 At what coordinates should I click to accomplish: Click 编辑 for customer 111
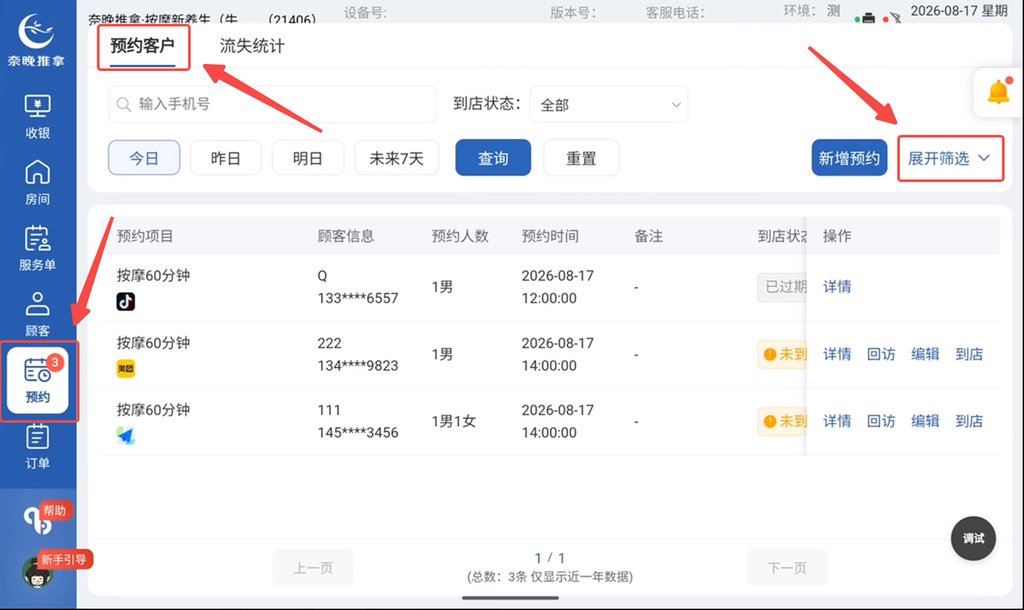point(925,421)
